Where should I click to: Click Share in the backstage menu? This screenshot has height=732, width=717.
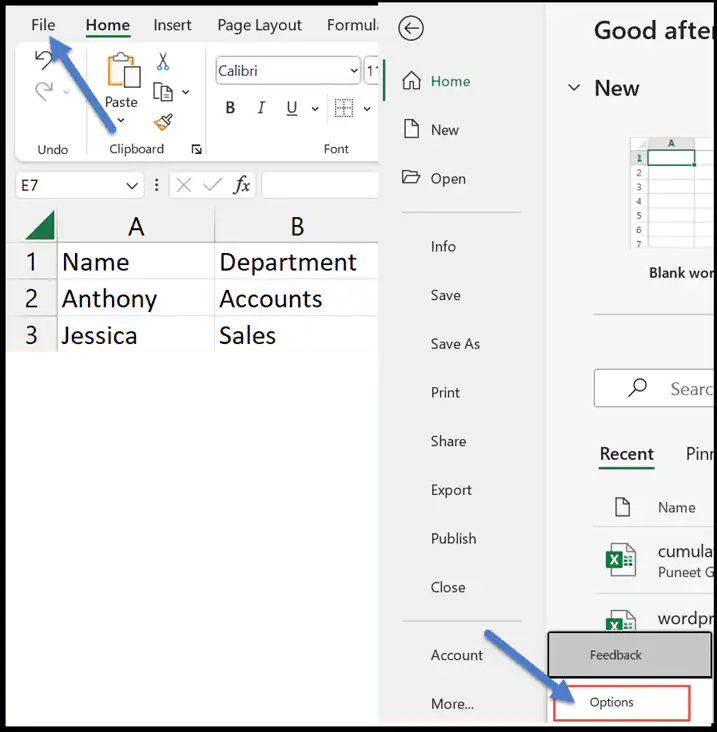click(448, 441)
